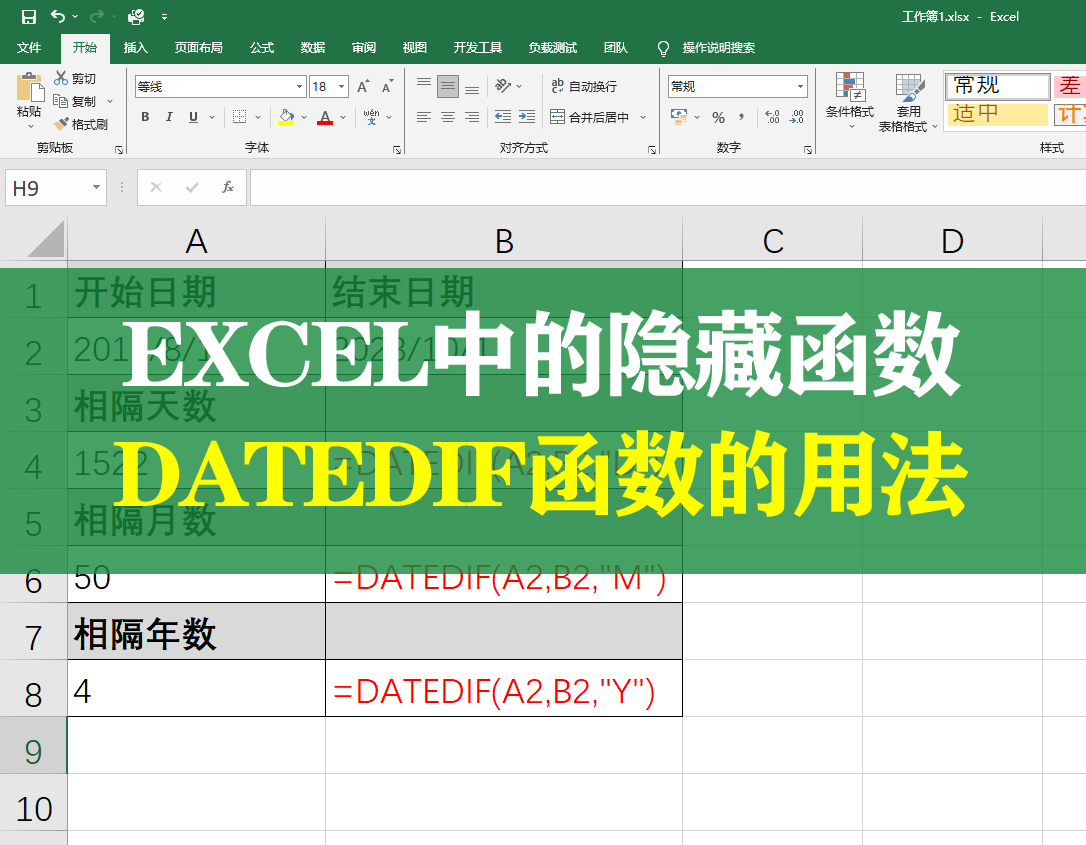This screenshot has height=845, width=1086.
Task: Click the yellow Fill Color bucket
Action: click(286, 116)
